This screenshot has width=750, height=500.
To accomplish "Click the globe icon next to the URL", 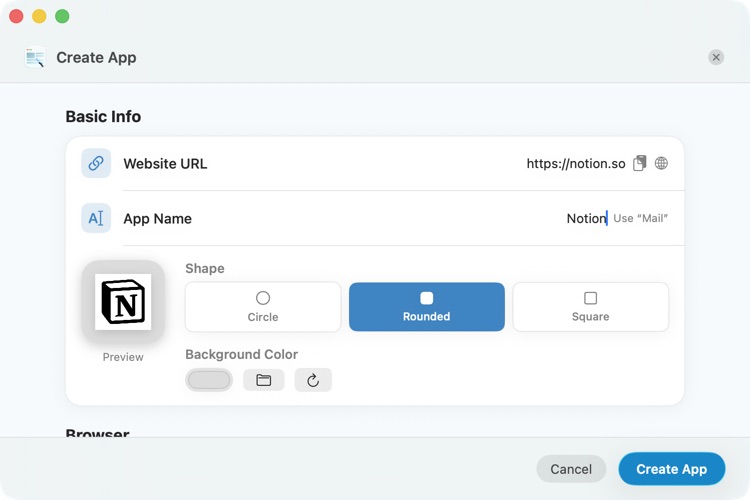I will [661, 163].
